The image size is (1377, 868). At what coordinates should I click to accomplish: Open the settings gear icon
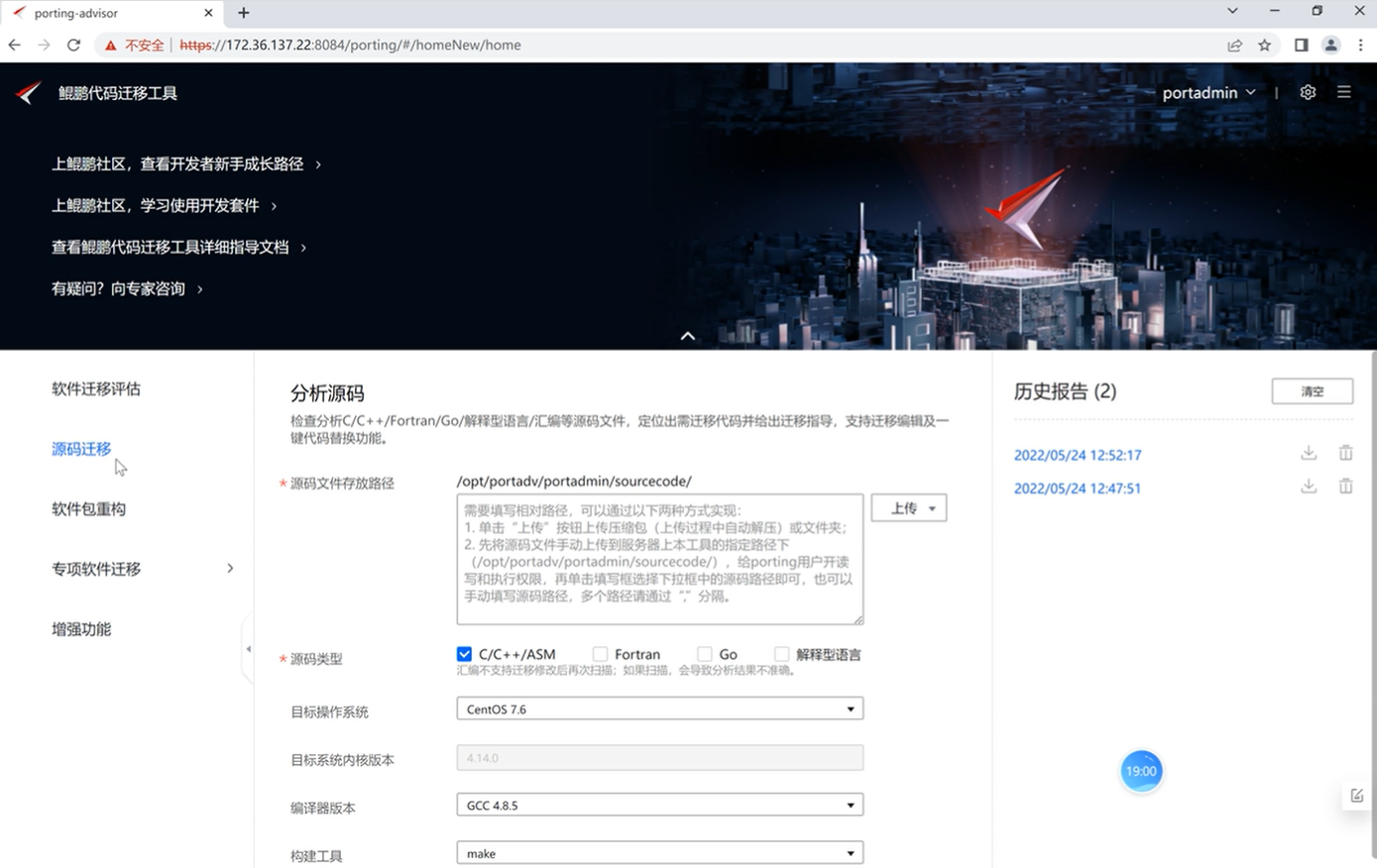click(x=1308, y=92)
